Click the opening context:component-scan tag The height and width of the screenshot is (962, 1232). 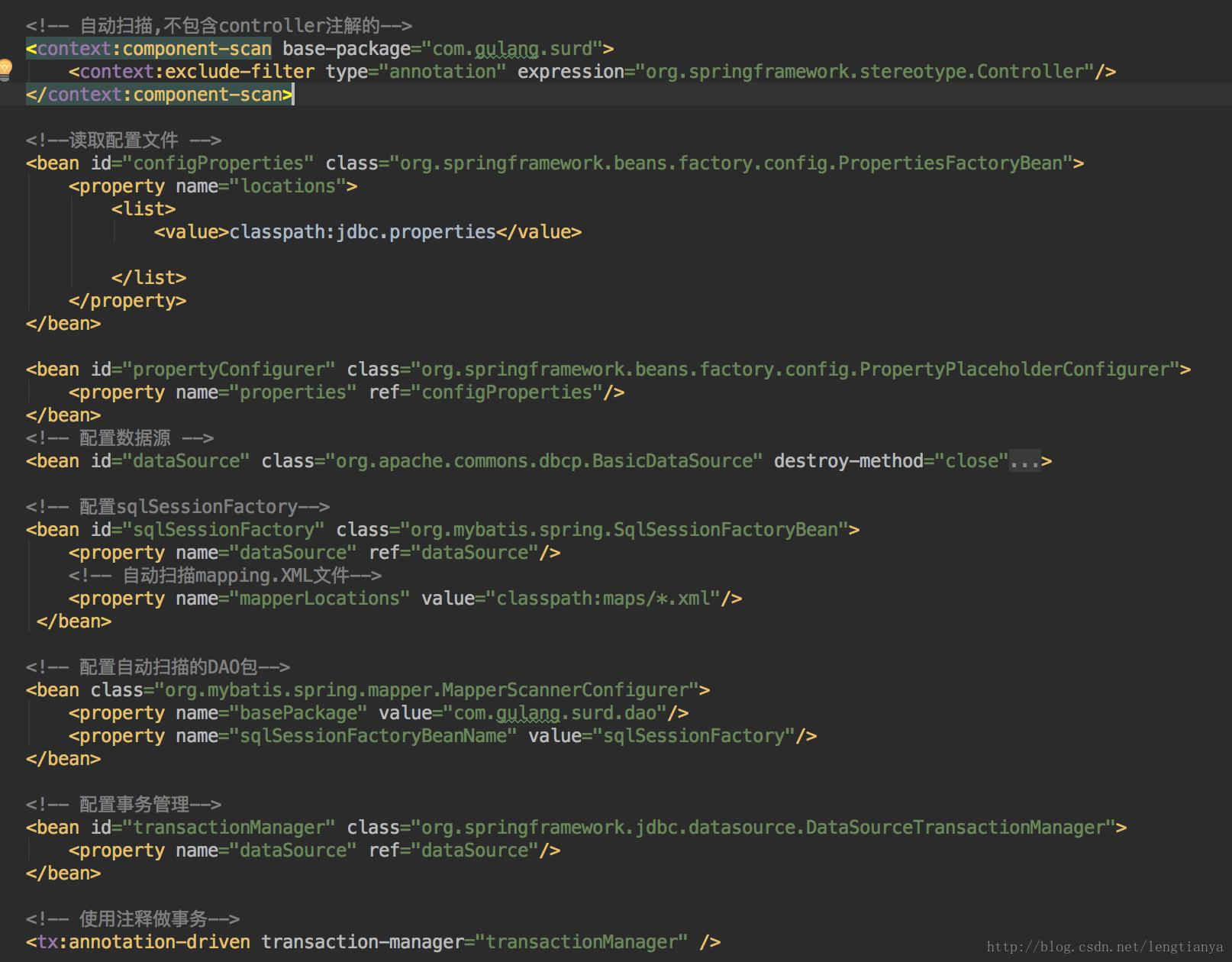coord(149,49)
